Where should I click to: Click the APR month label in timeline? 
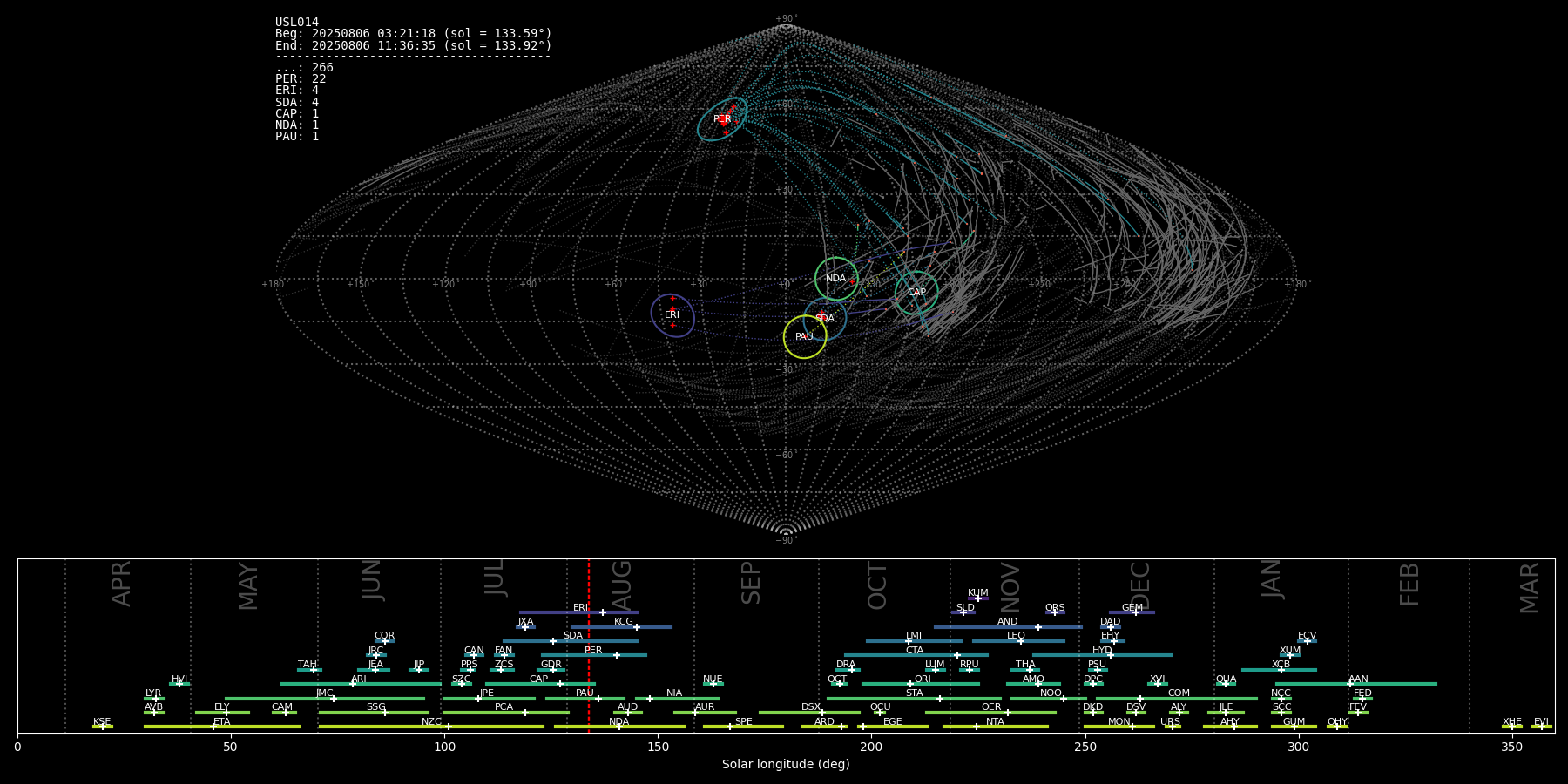[x=121, y=584]
